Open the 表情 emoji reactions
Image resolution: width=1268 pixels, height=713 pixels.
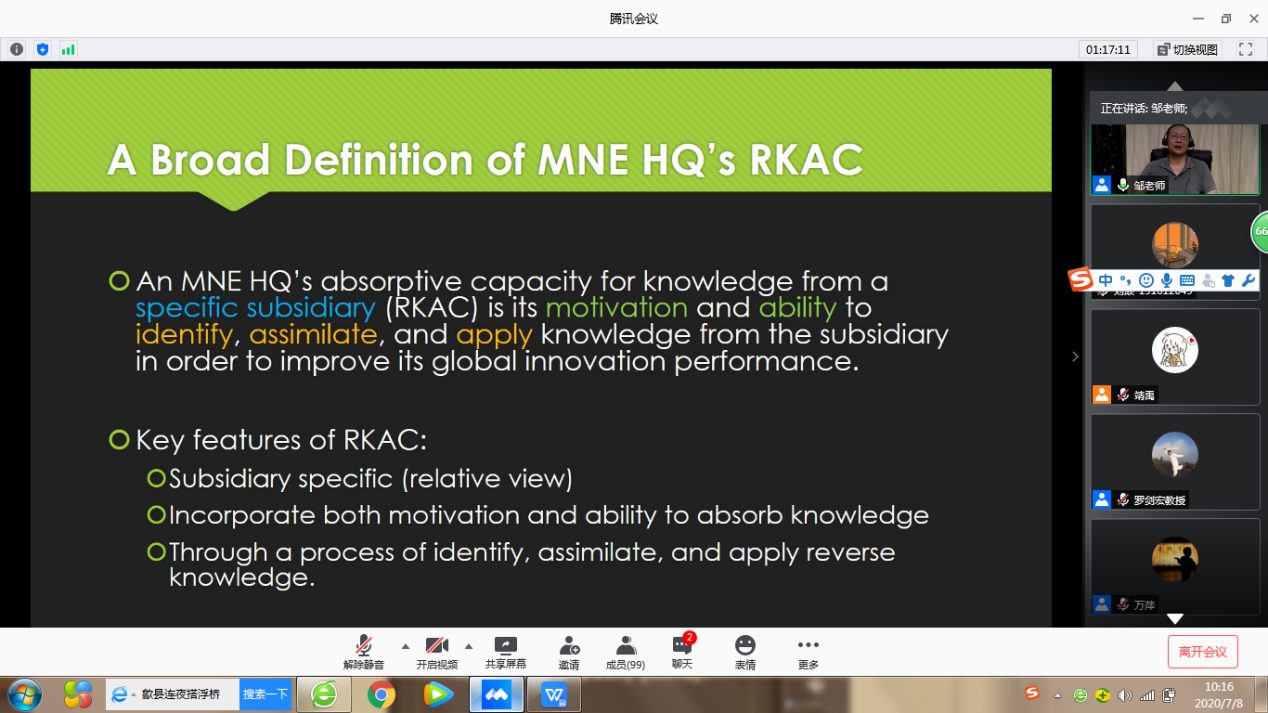[x=745, y=653]
